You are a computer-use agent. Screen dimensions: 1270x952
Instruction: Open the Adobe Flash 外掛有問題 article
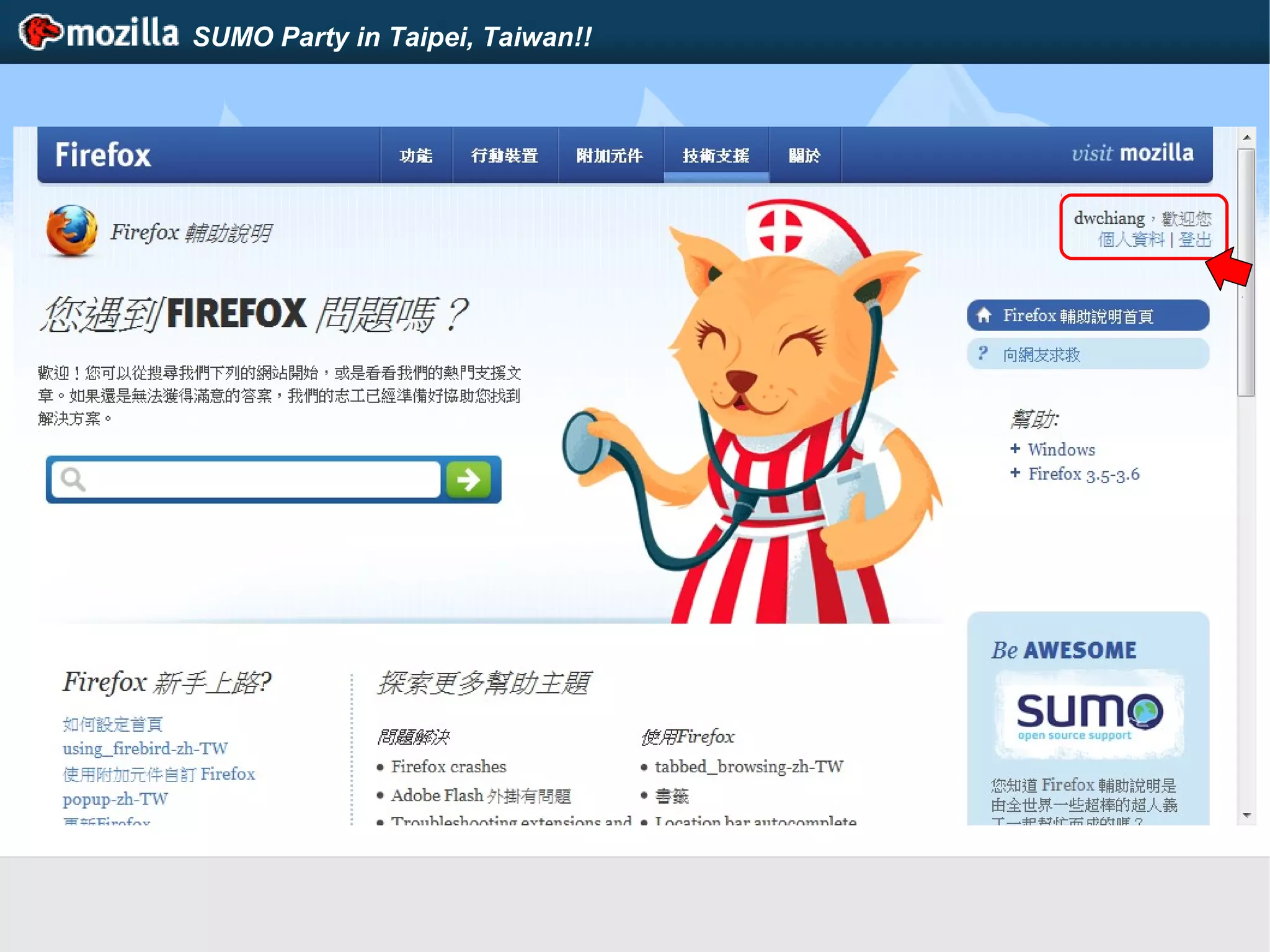click(481, 796)
